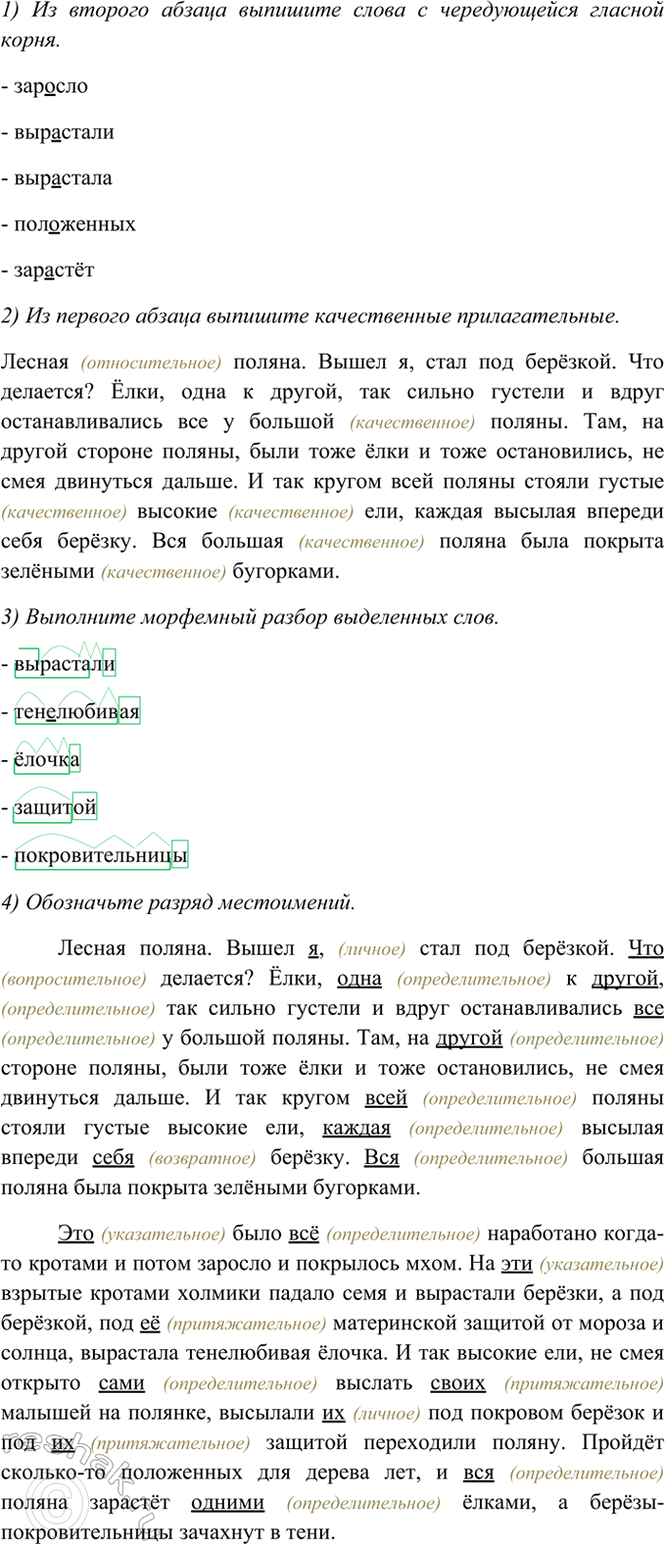Select the morpheme-parsed word 'тенелюбивая'
This screenshot has width=665, height=1544.
point(76,711)
